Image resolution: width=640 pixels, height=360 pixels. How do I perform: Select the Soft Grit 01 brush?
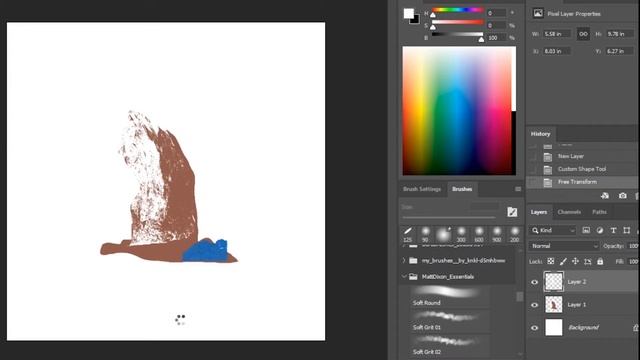point(449,321)
